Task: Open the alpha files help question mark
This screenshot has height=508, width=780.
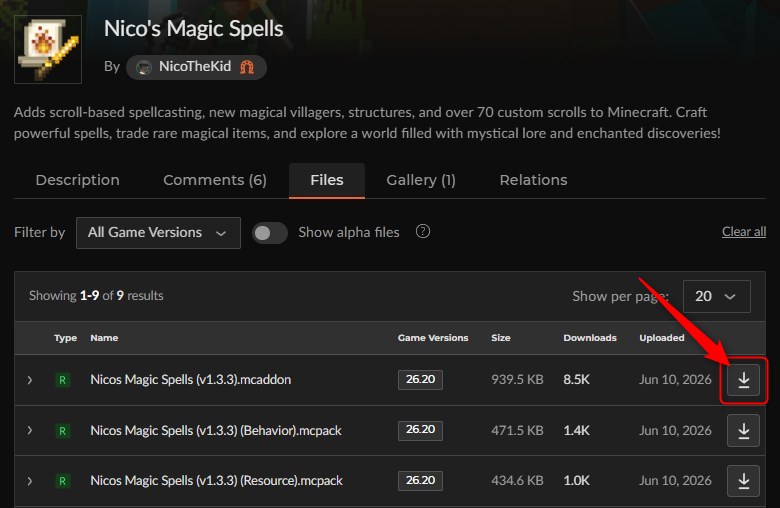Action: tap(423, 231)
